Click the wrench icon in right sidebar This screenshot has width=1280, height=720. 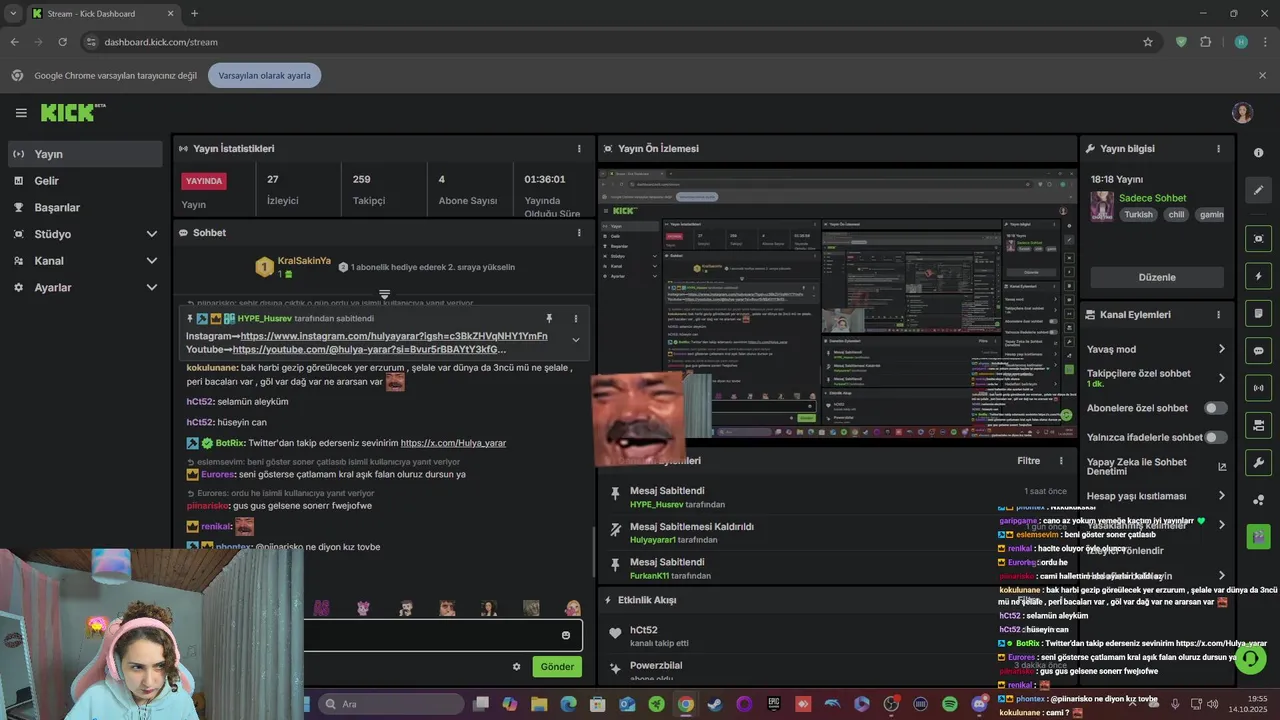(x=1258, y=463)
